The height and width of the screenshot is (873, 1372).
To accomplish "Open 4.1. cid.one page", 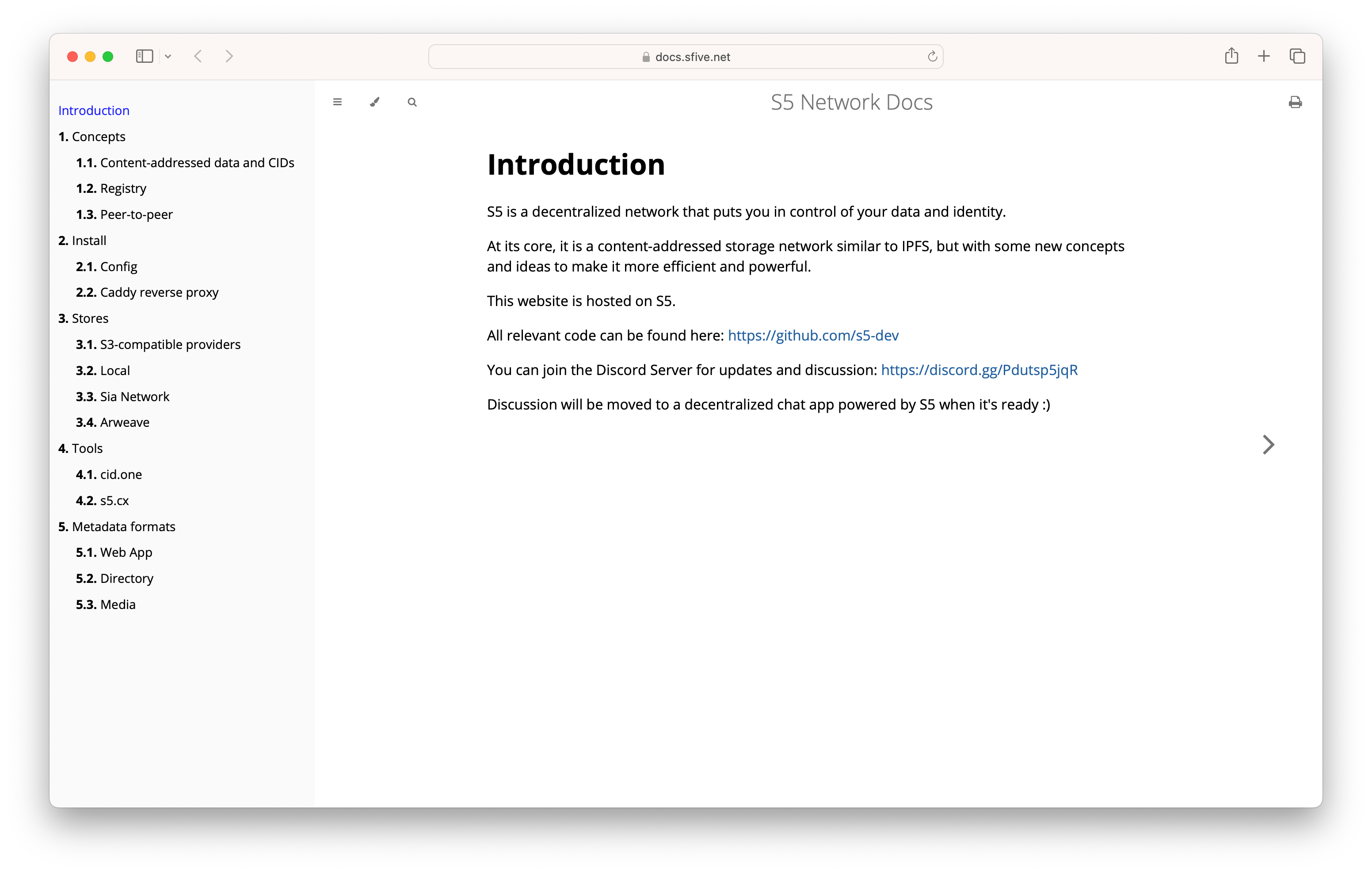I will tap(109, 475).
